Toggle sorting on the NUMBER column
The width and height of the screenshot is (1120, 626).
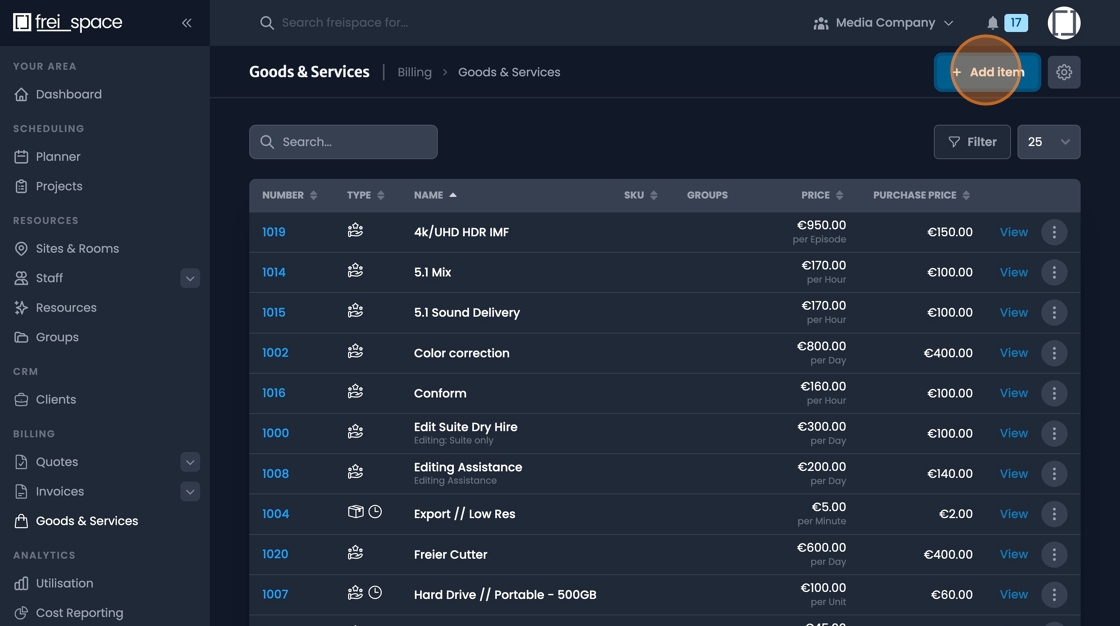click(314, 195)
